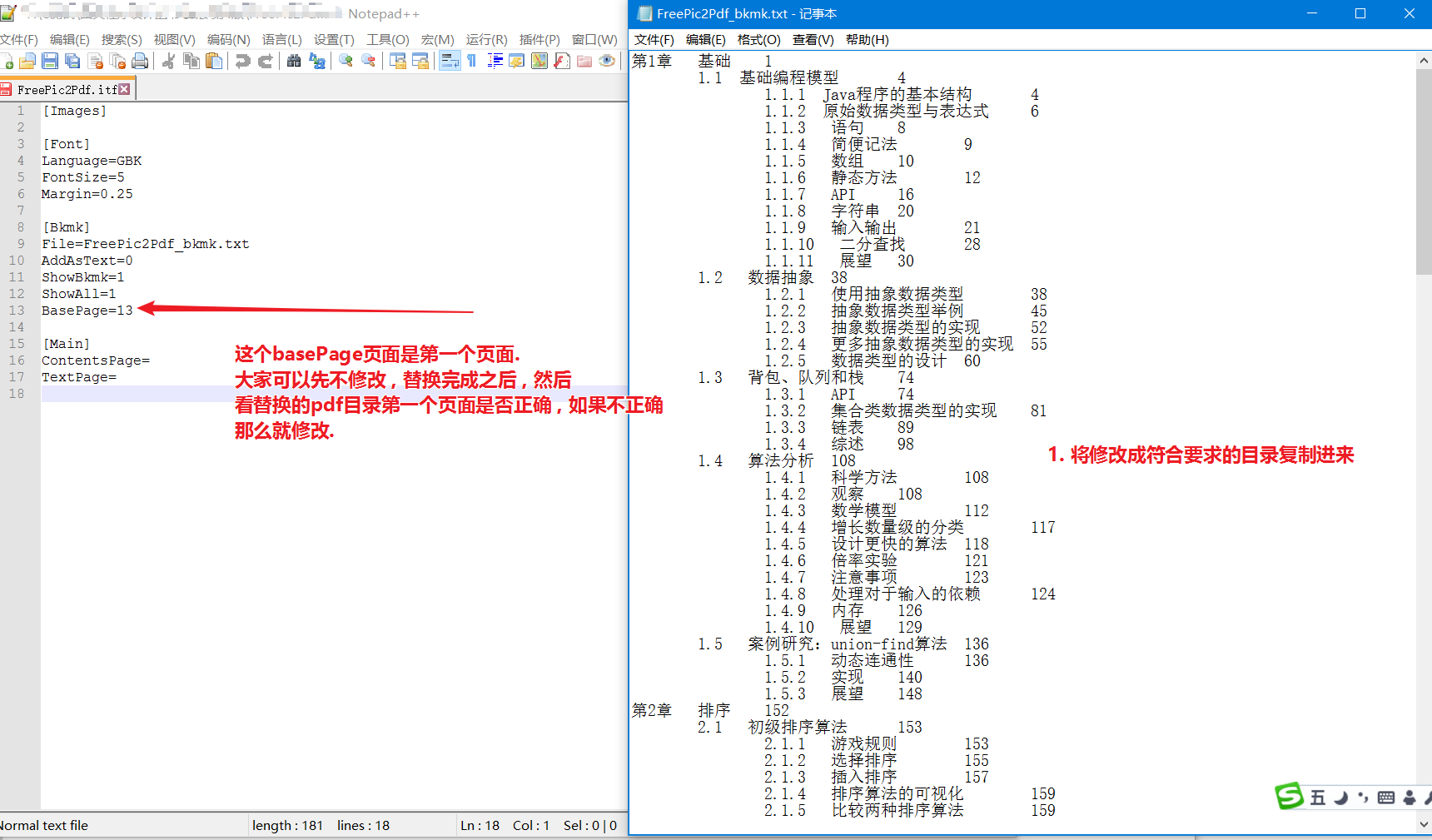Toggle Sogou IME moon Chinese/English mode icon
This screenshot has height=840, width=1432.
[x=1340, y=798]
